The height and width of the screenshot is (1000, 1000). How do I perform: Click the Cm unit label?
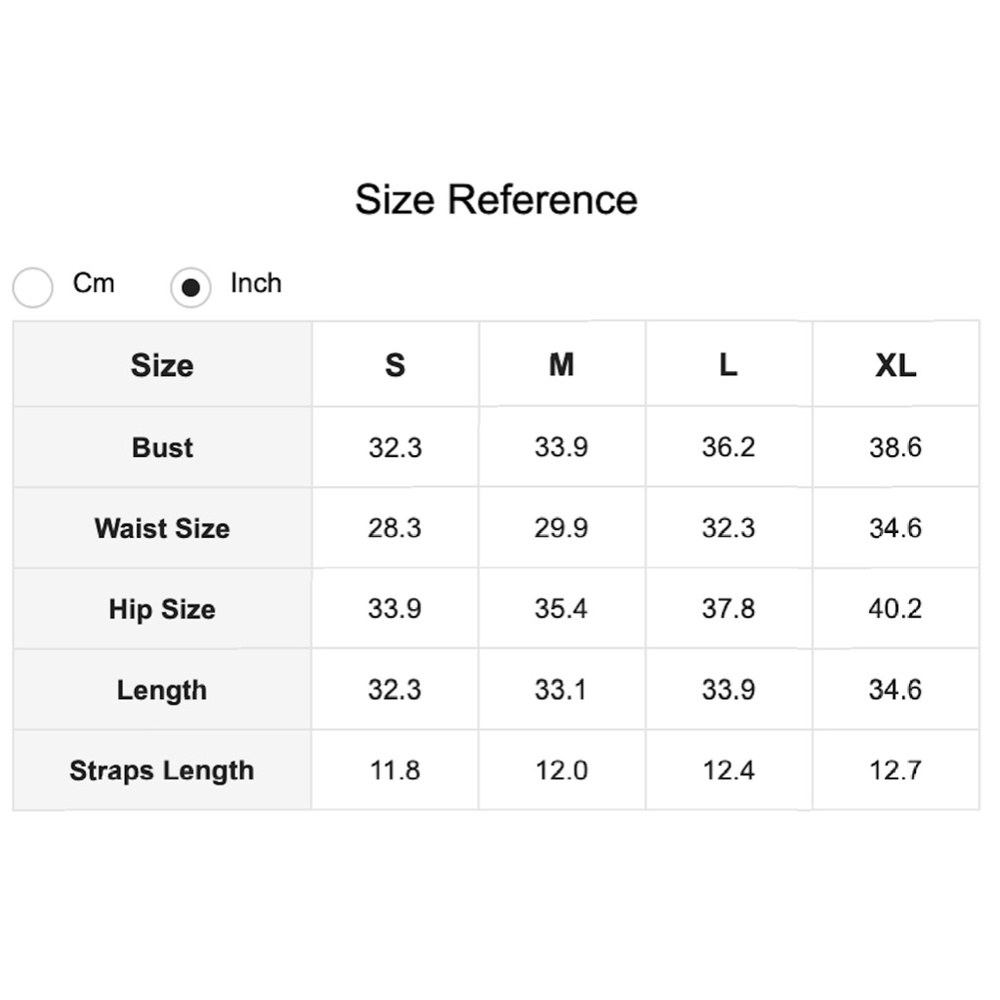(94, 283)
